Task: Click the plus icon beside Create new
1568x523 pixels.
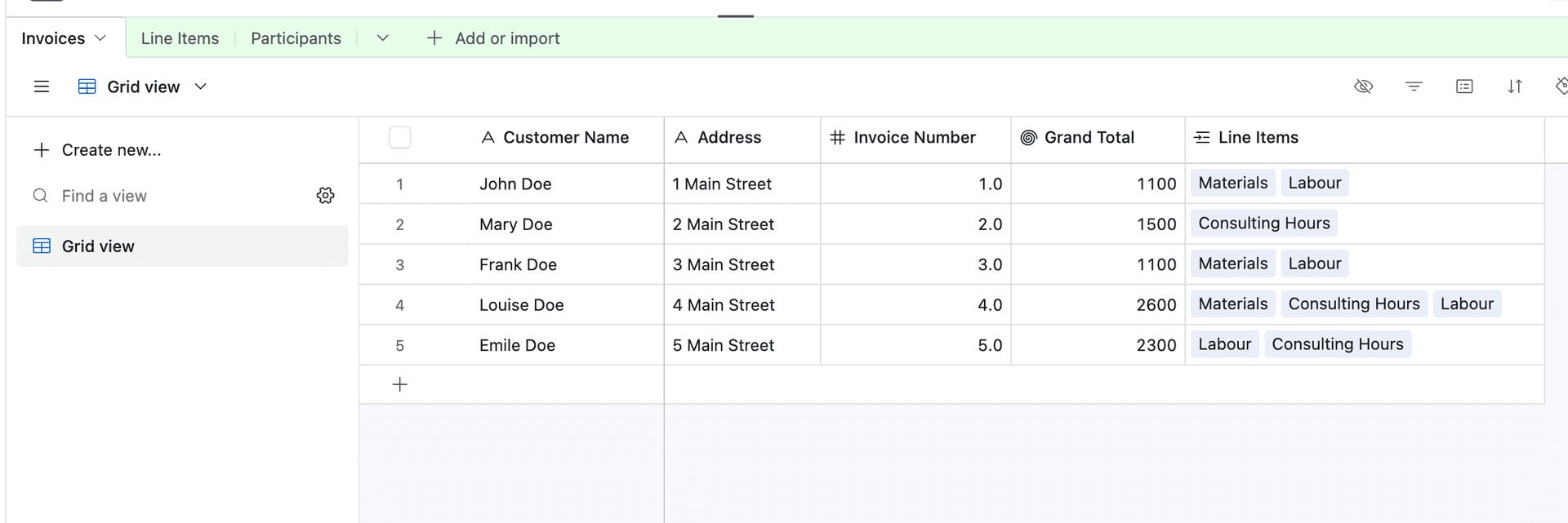Action: (42, 150)
